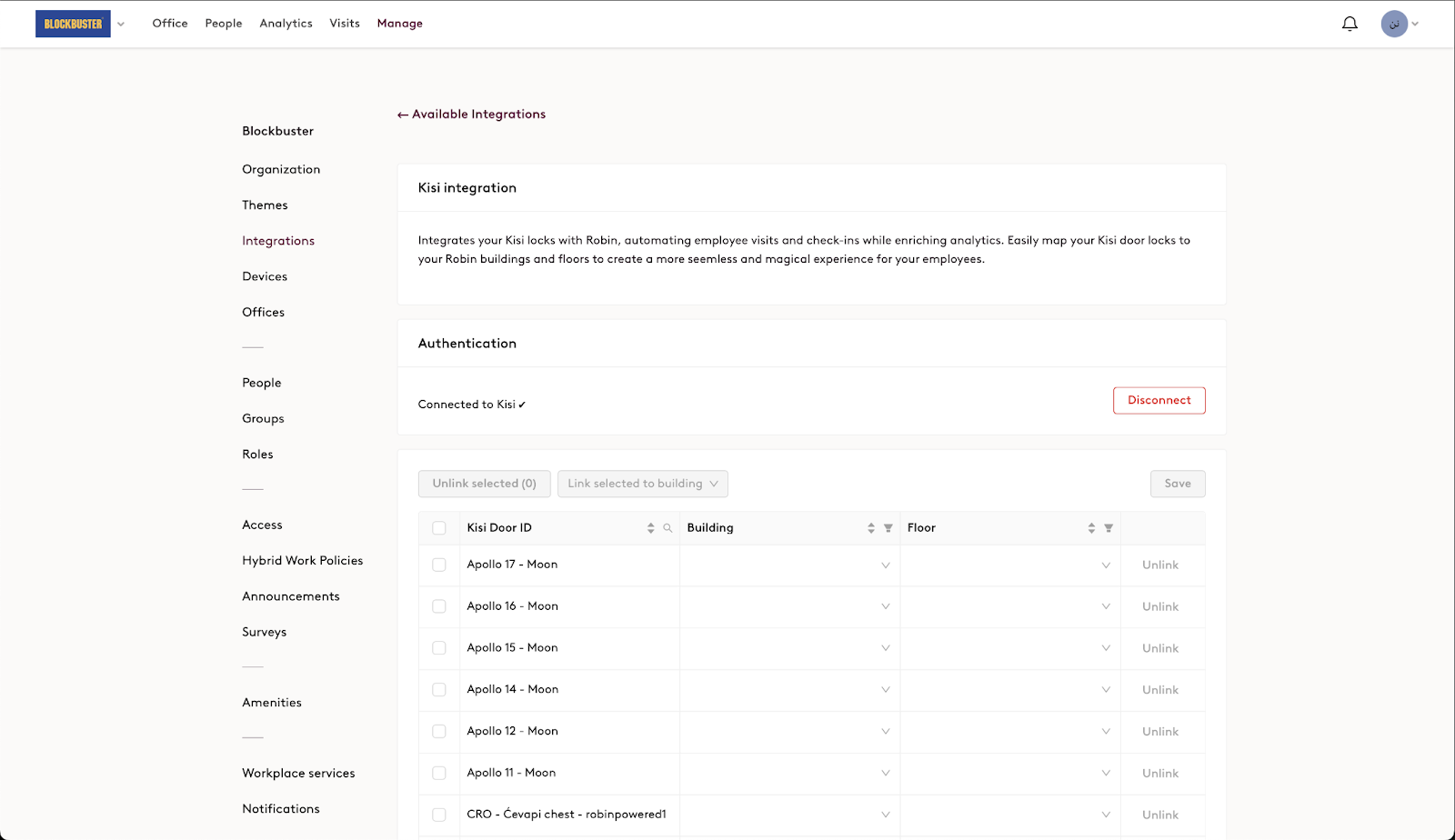Viewport: 1455px width, 840px height.
Task: Open People in the sidebar
Action: [x=262, y=383]
